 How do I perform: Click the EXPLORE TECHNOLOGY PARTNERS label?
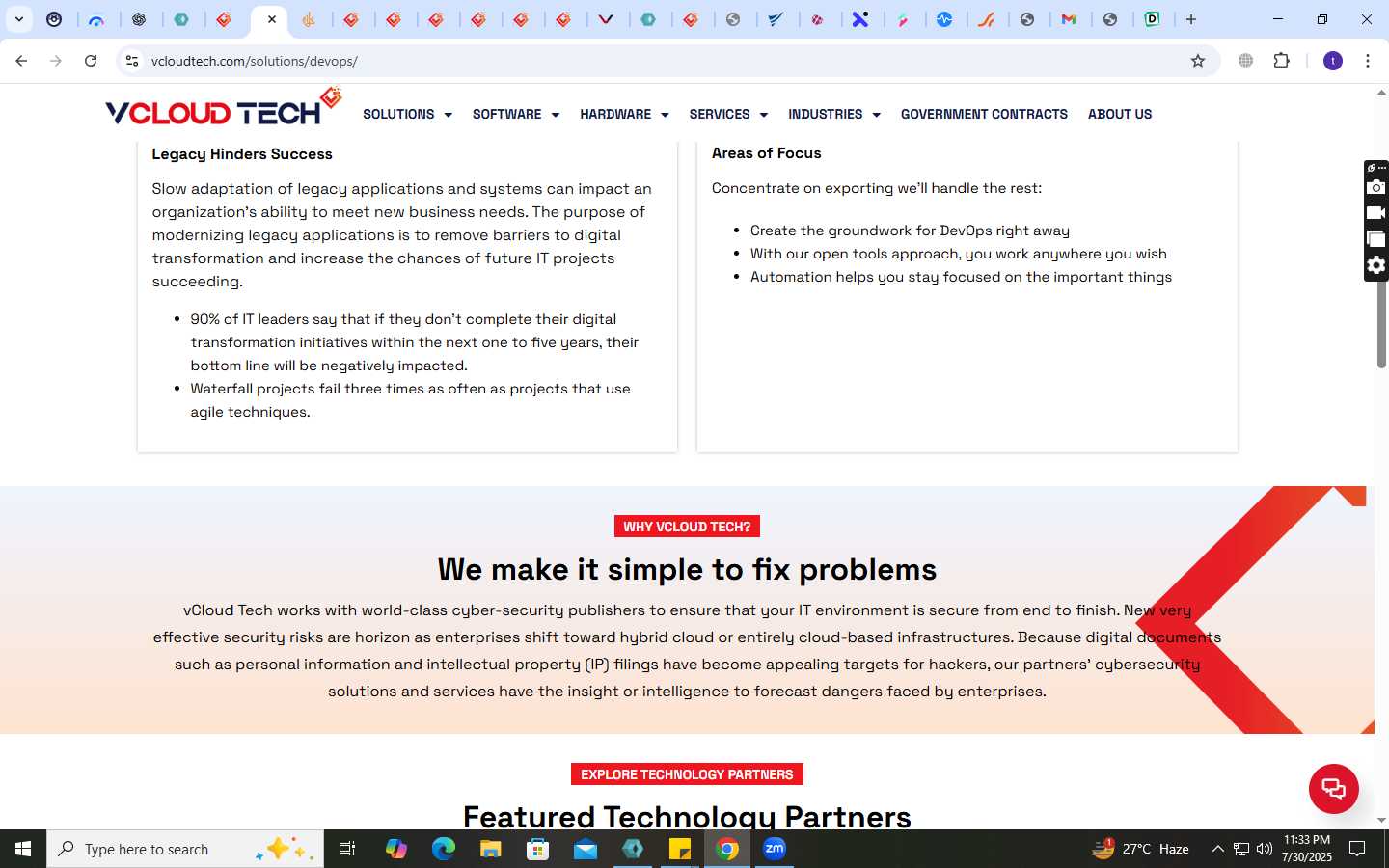[x=687, y=774]
